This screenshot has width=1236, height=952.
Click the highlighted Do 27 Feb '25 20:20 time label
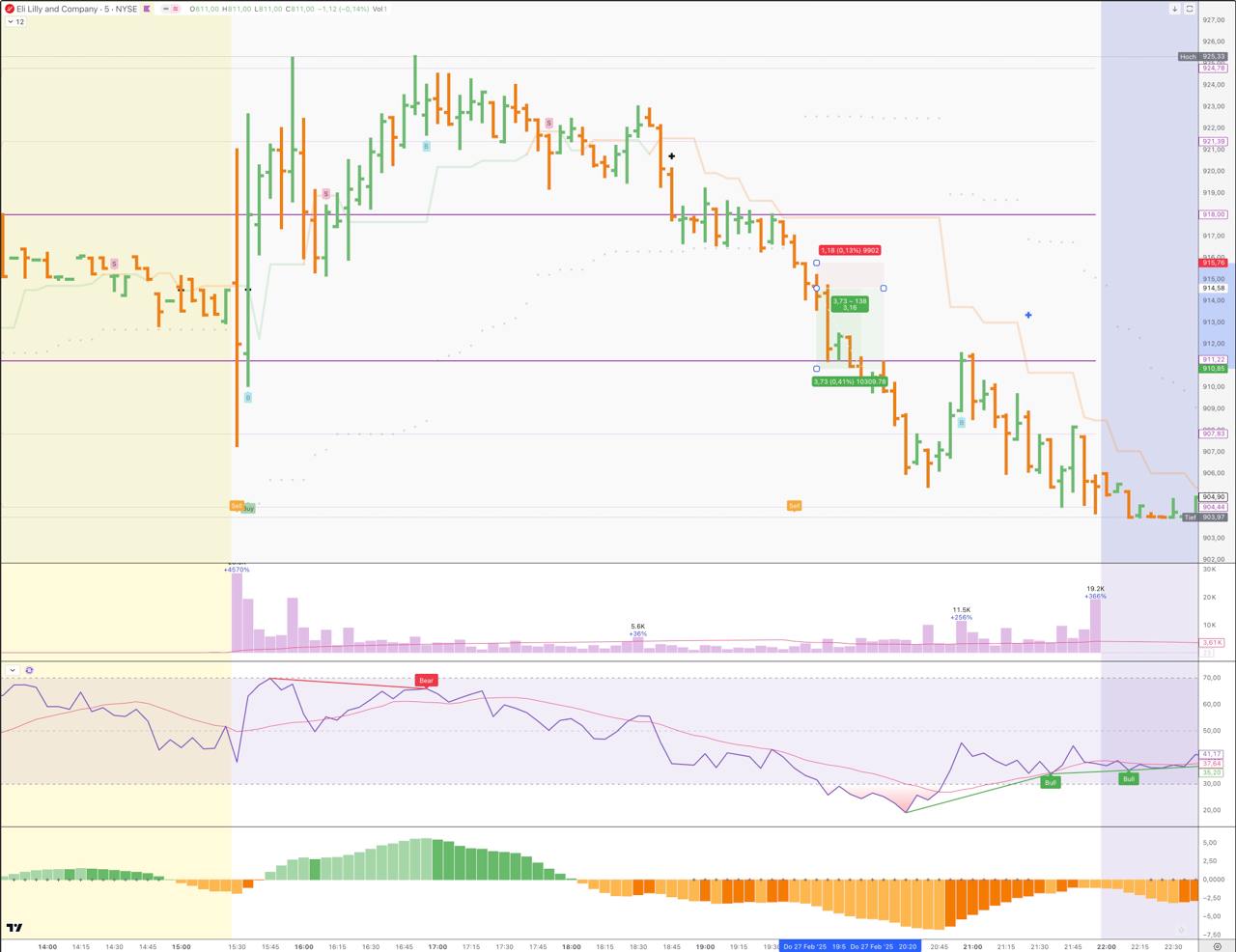884,946
